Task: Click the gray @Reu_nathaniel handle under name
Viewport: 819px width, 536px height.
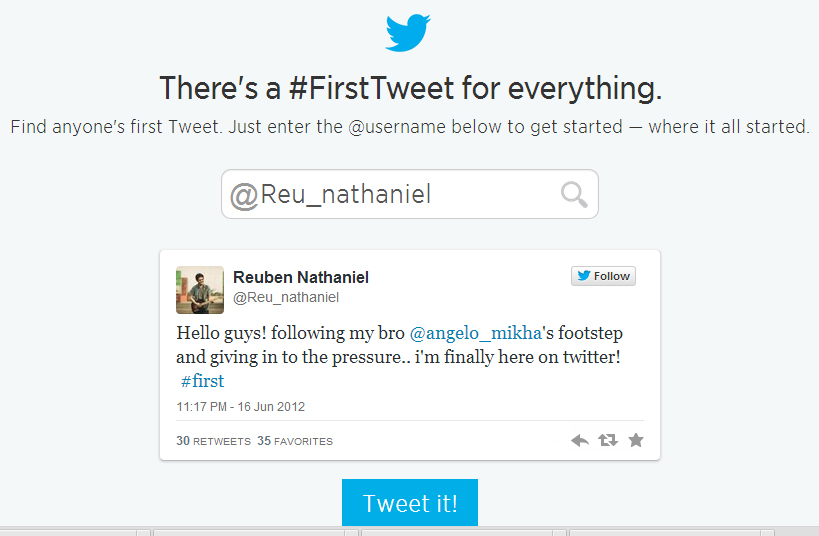Action: pyautogui.click(x=286, y=297)
